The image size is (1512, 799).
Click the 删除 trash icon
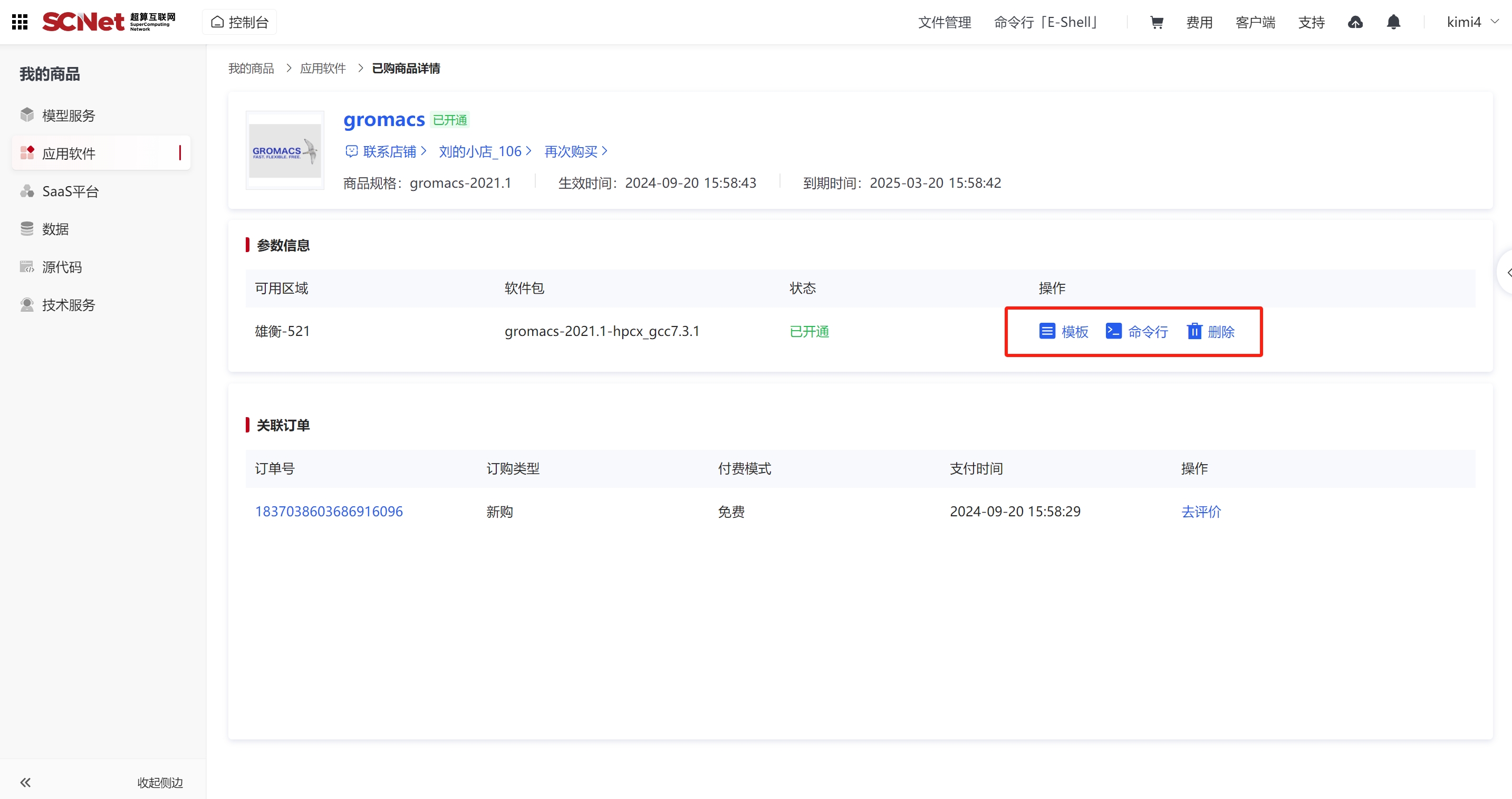[x=1194, y=331]
